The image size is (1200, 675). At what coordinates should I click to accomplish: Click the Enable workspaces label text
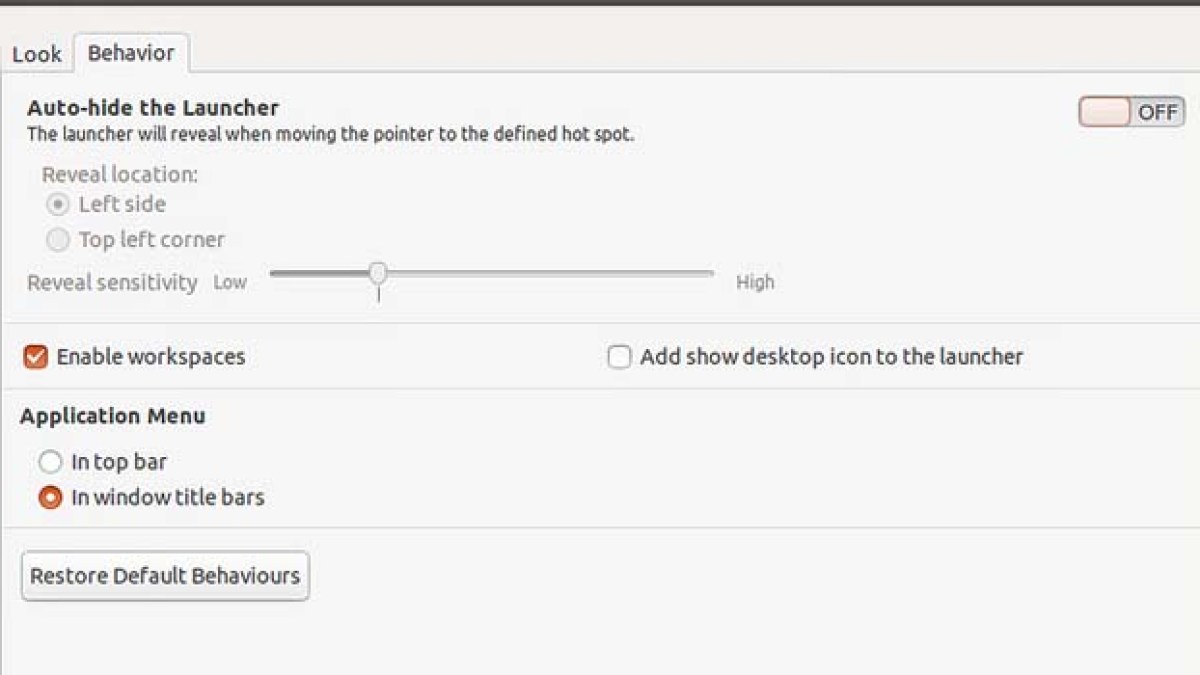[151, 357]
